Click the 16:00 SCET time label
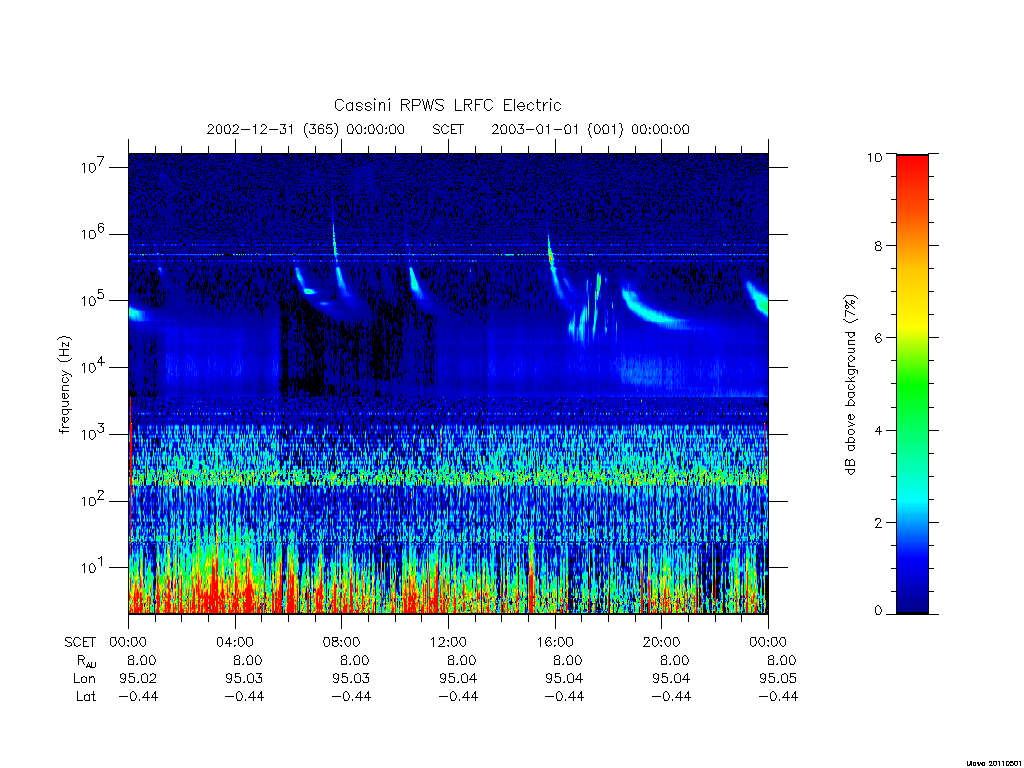Viewport: 1024px width, 768px height. (x=554, y=642)
